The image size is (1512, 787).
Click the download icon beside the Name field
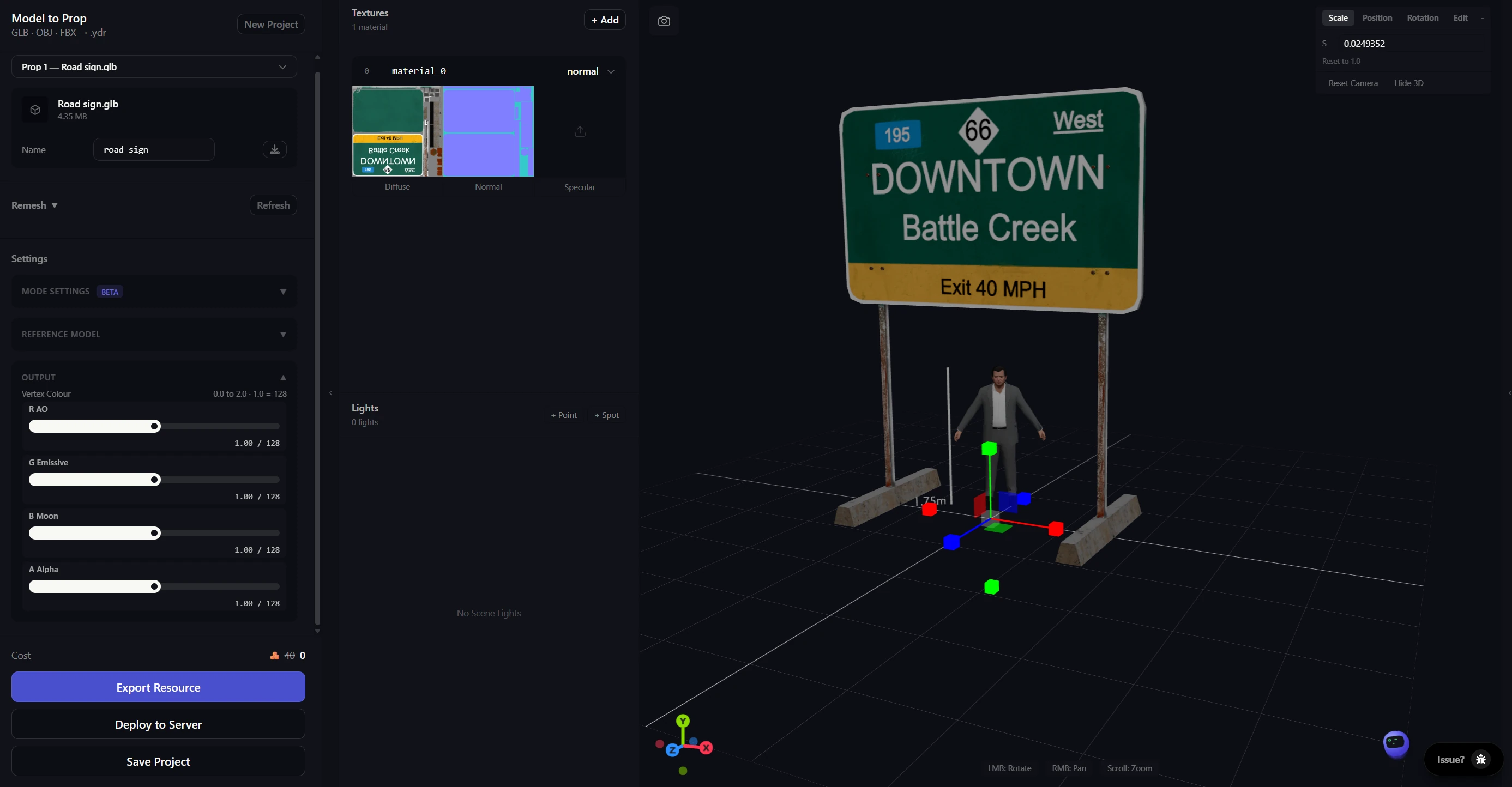point(275,150)
